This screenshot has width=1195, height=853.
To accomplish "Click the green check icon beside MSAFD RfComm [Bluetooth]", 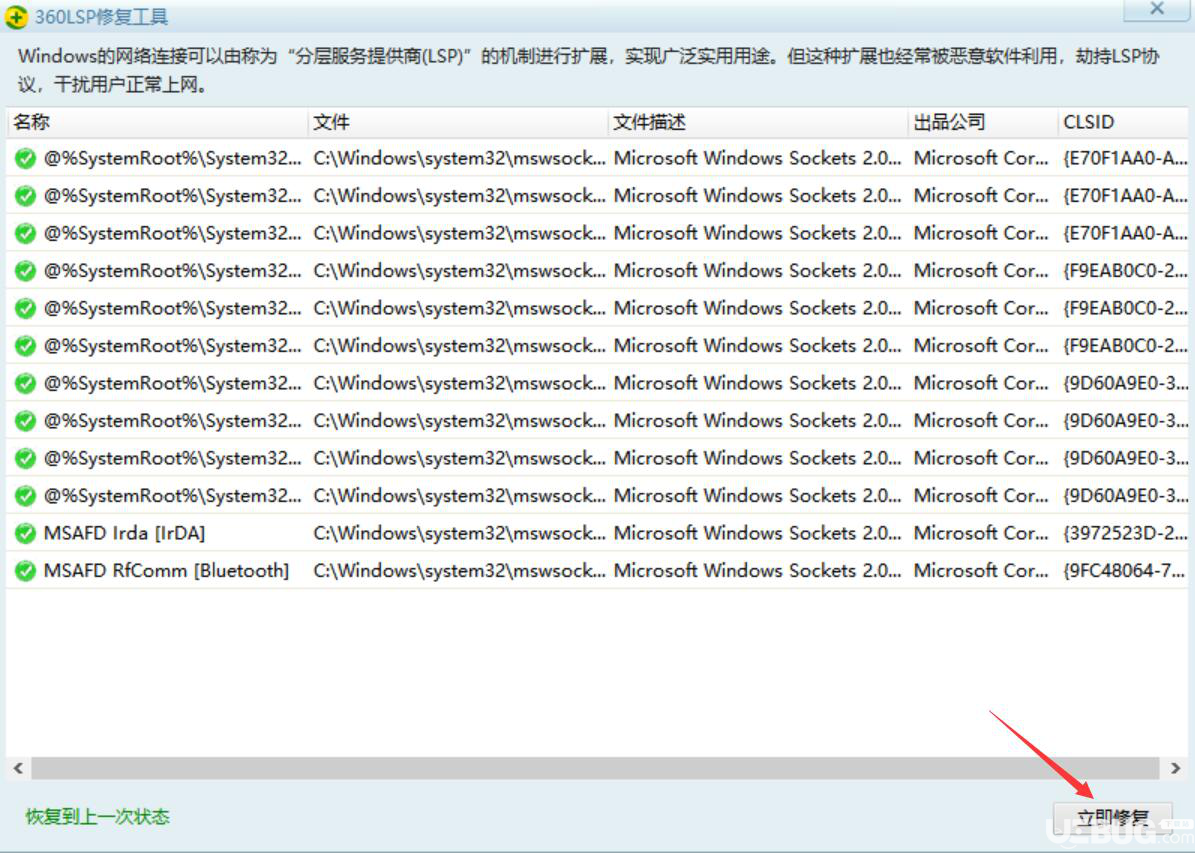I will pyautogui.click(x=25, y=570).
